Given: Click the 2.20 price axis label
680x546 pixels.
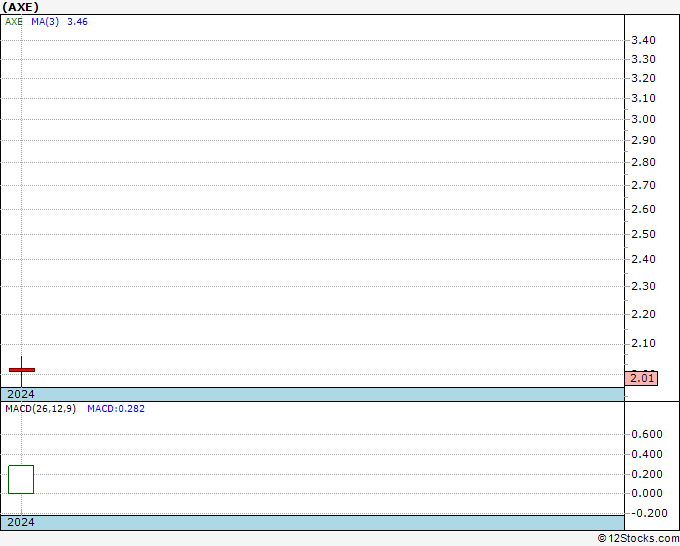Looking at the screenshot, I should point(643,314).
